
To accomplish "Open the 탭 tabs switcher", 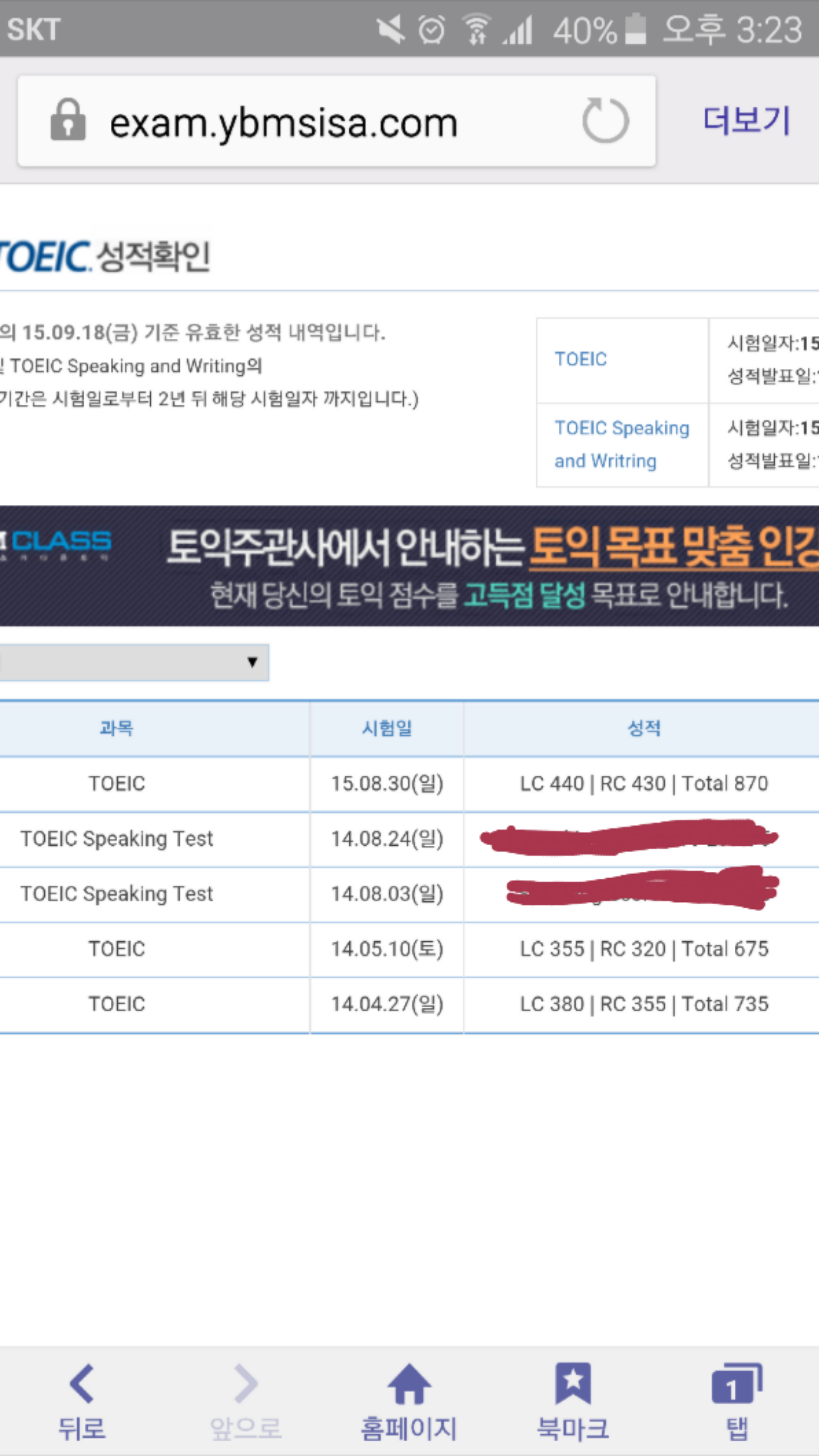I will click(737, 1401).
